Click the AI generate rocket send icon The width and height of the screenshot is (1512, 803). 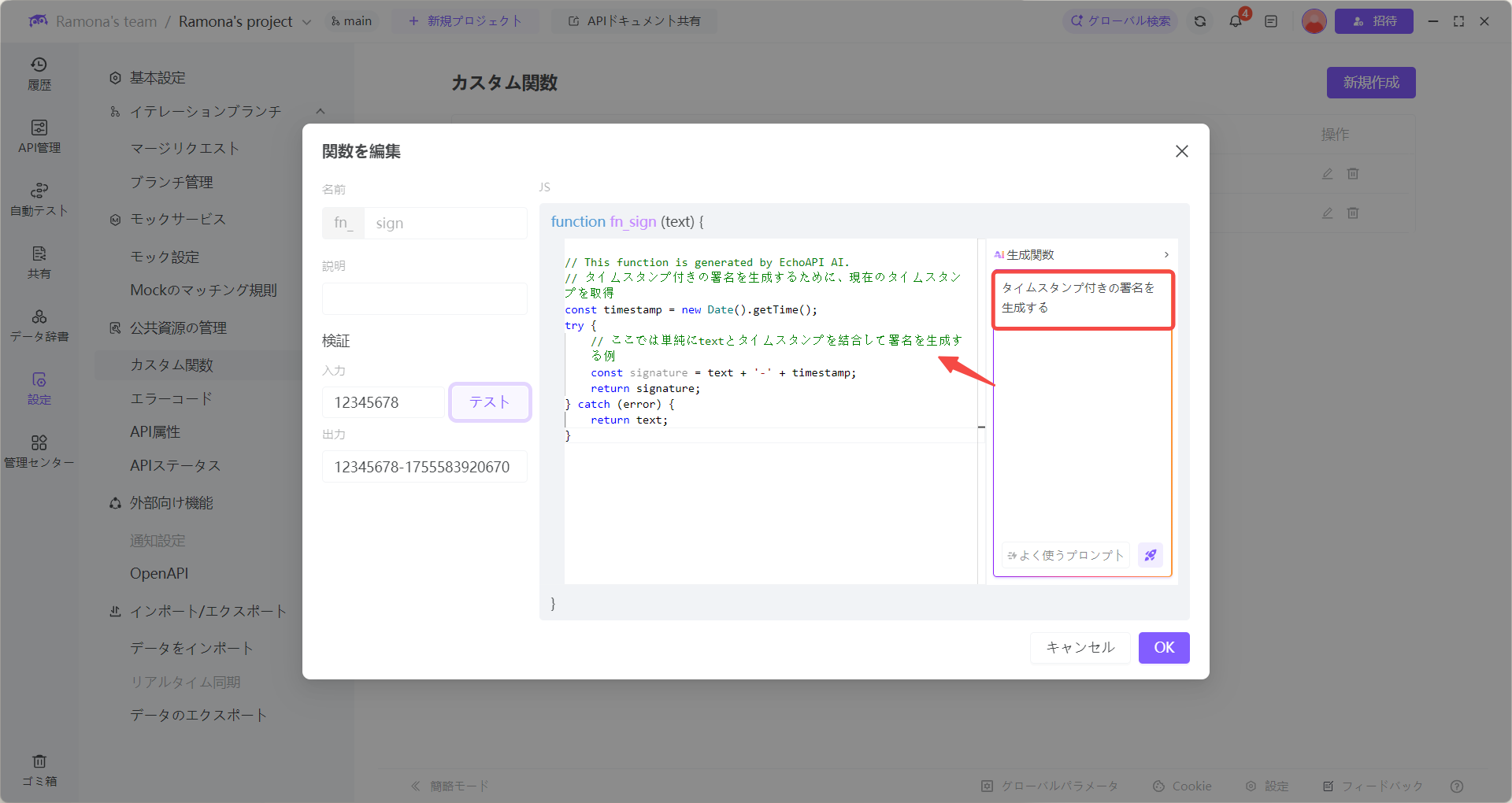tap(1151, 555)
